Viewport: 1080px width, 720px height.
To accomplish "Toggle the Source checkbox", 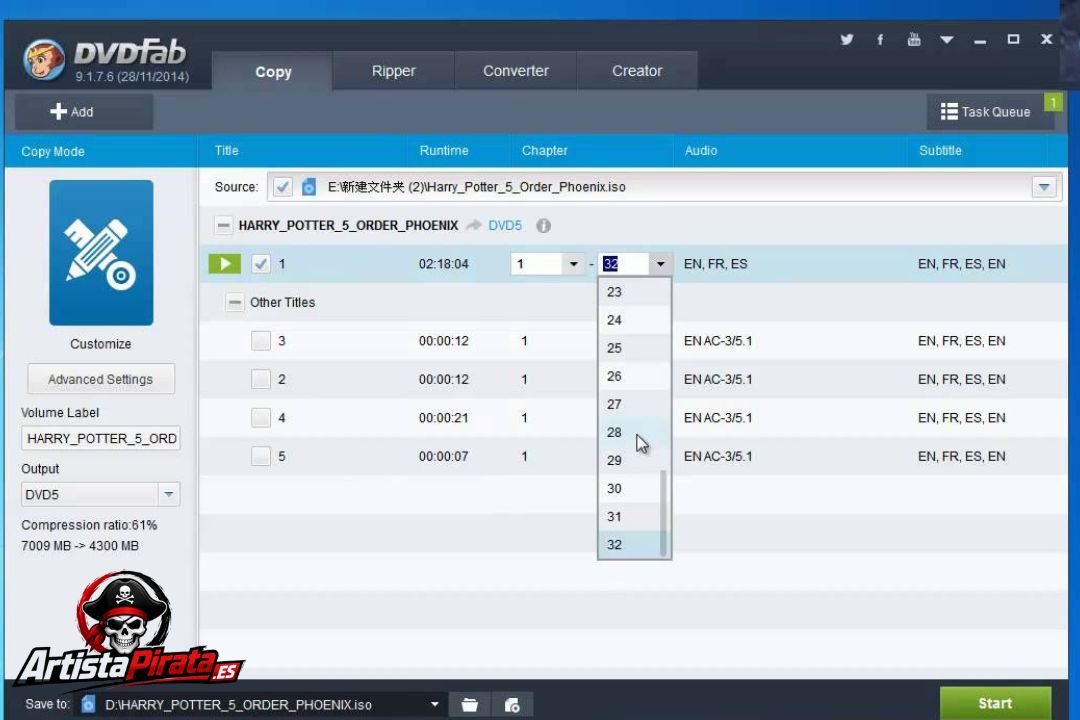I will pyautogui.click(x=282, y=187).
